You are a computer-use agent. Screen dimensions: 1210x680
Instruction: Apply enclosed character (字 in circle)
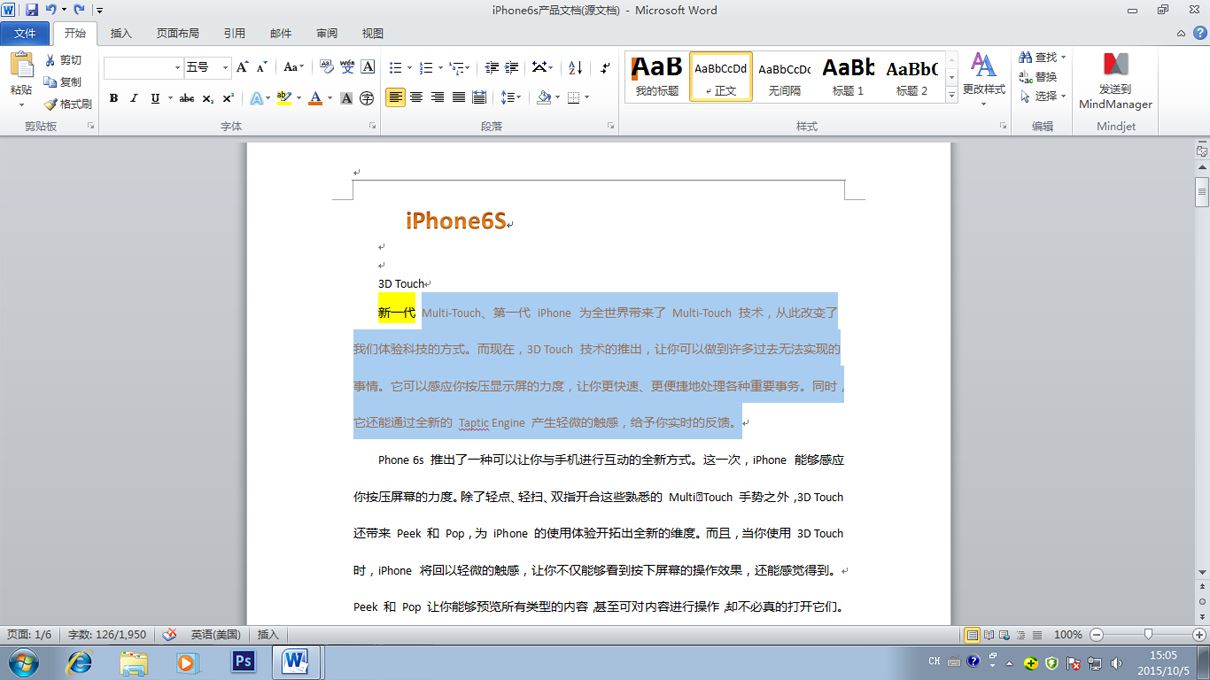(367, 98)
